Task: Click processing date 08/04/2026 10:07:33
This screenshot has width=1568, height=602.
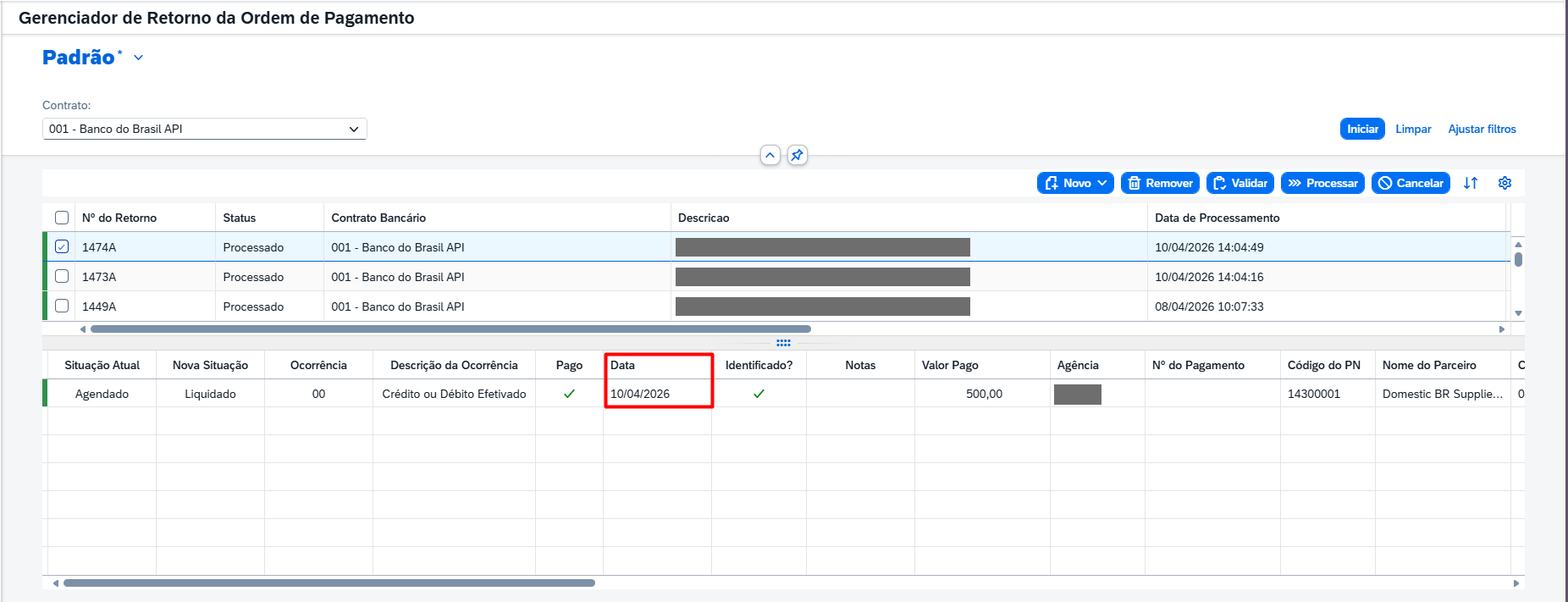Action: [1209, 307]
